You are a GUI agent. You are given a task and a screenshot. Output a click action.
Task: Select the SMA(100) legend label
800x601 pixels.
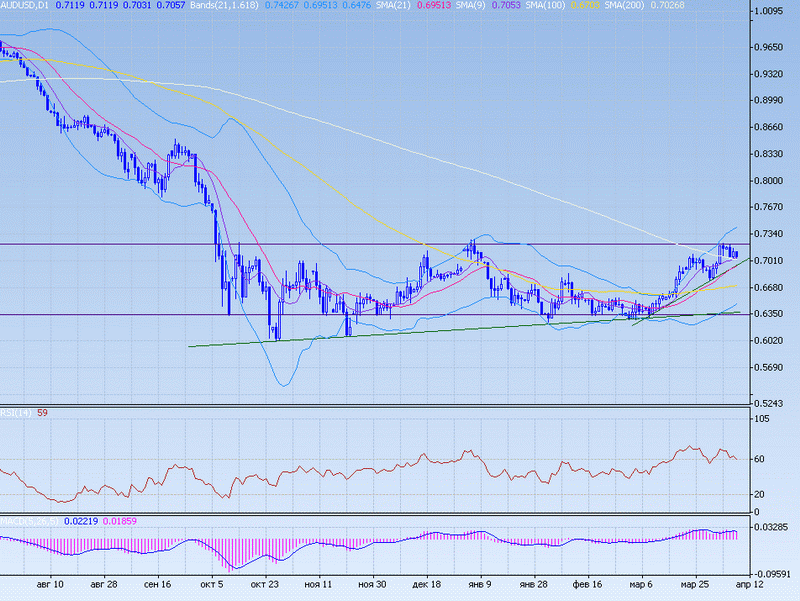tap(490, 6)
